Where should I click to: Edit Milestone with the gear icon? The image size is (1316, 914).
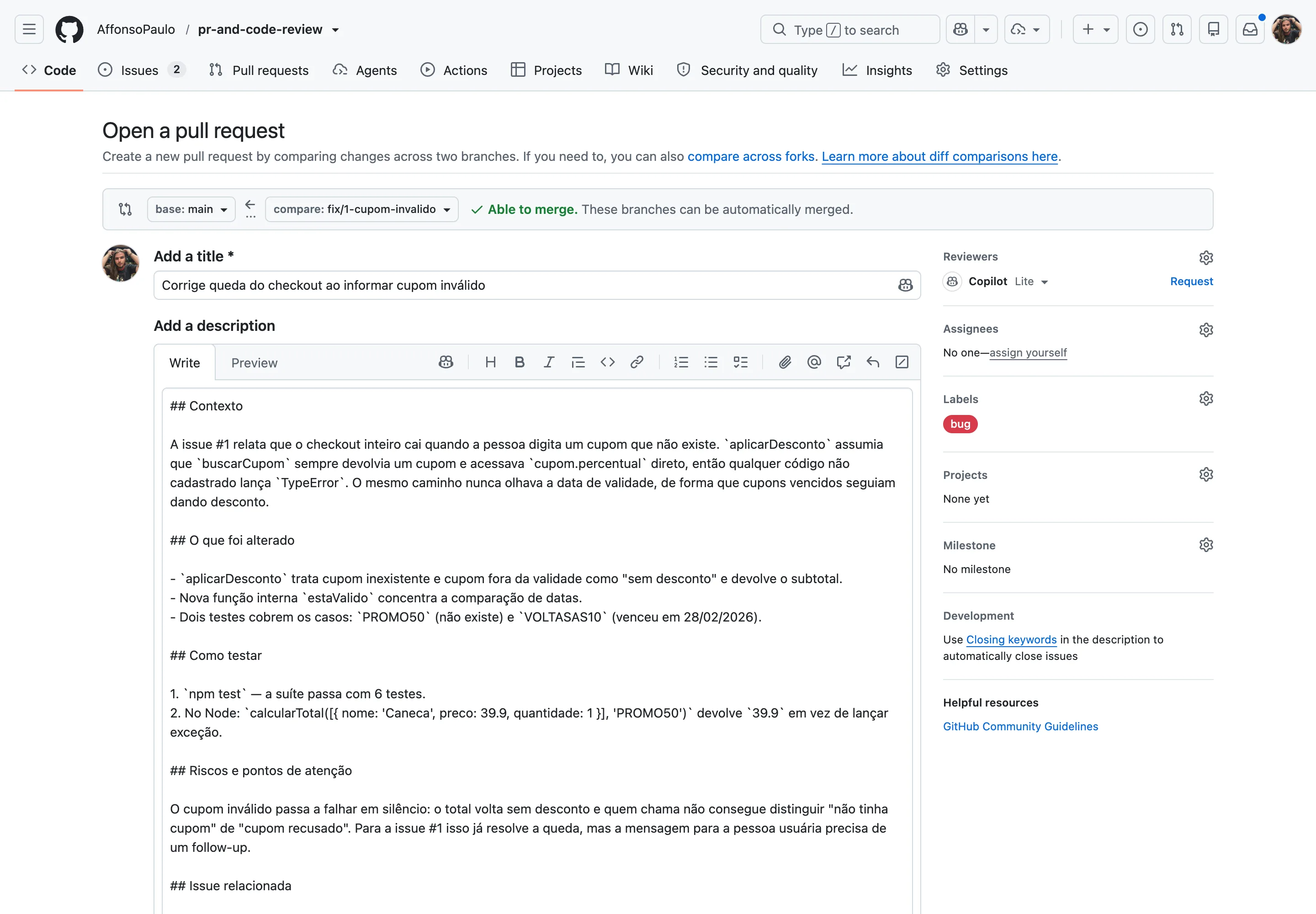pyautogui.click(x=1206, y=545)
